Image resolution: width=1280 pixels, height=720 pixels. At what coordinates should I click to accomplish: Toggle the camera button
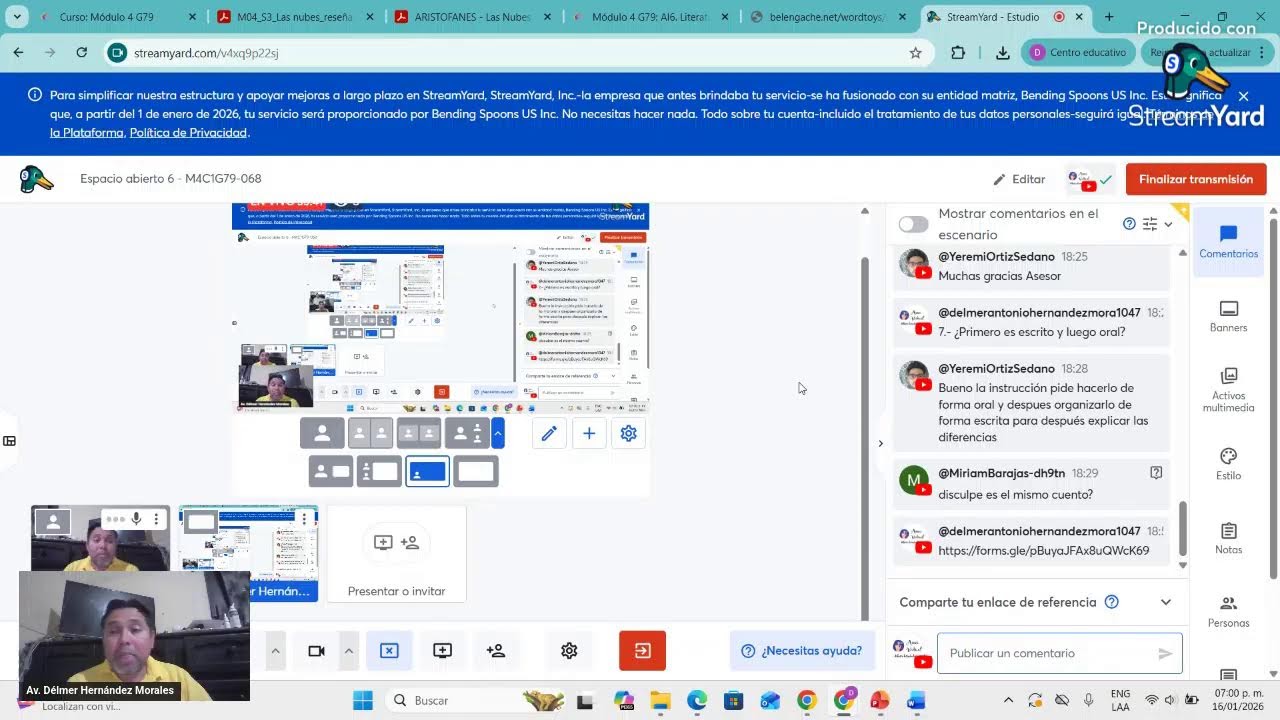point(316,651)
